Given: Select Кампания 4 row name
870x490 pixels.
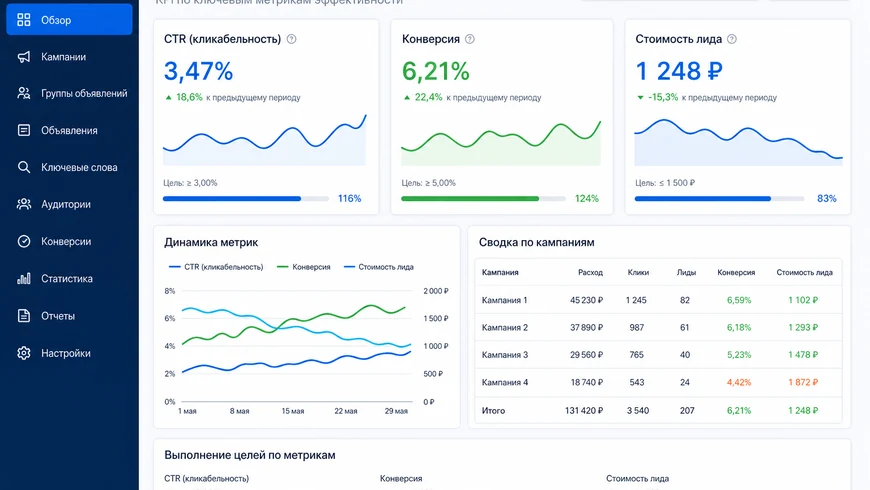Looking at the screenshot, I should 504,382.
